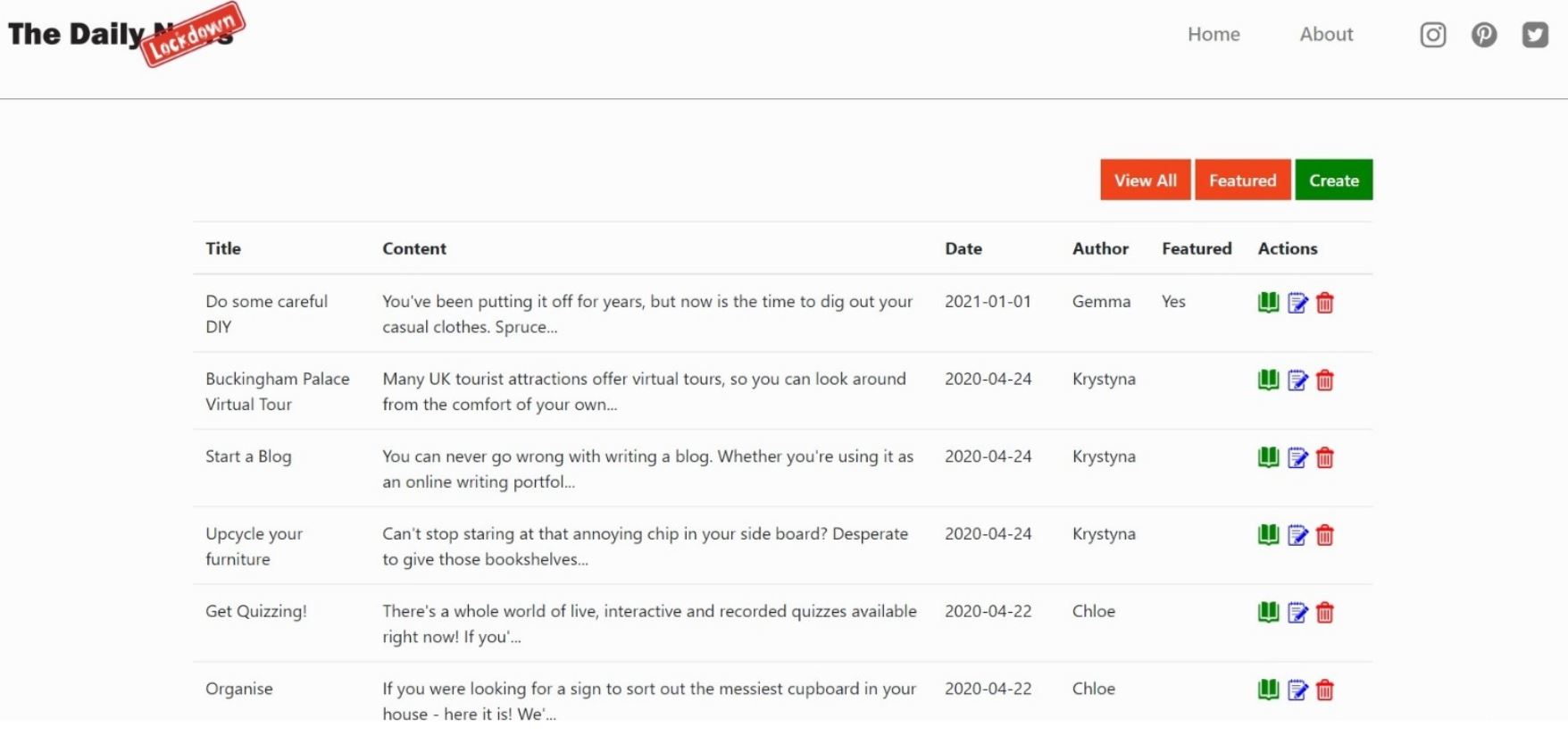Delete the 'Get Quizzing!' post

pyautogui.click(x=1325, y=613)
